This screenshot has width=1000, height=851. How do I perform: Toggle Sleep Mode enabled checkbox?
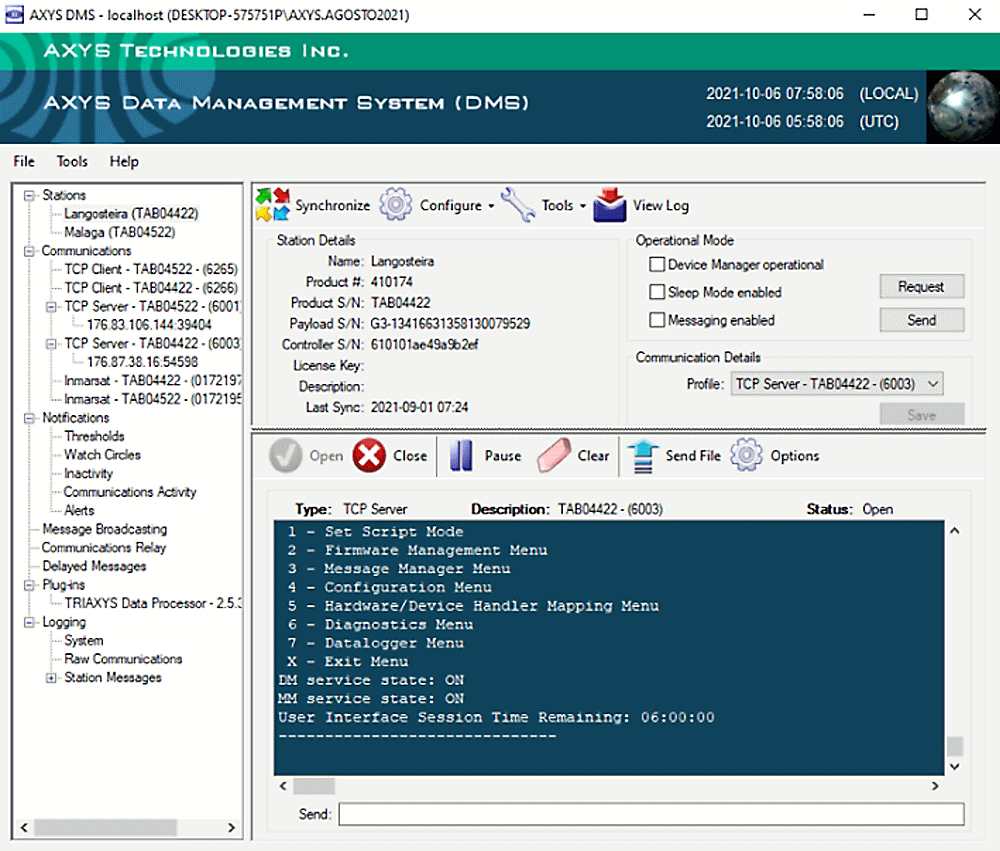(x=657, y=293)
